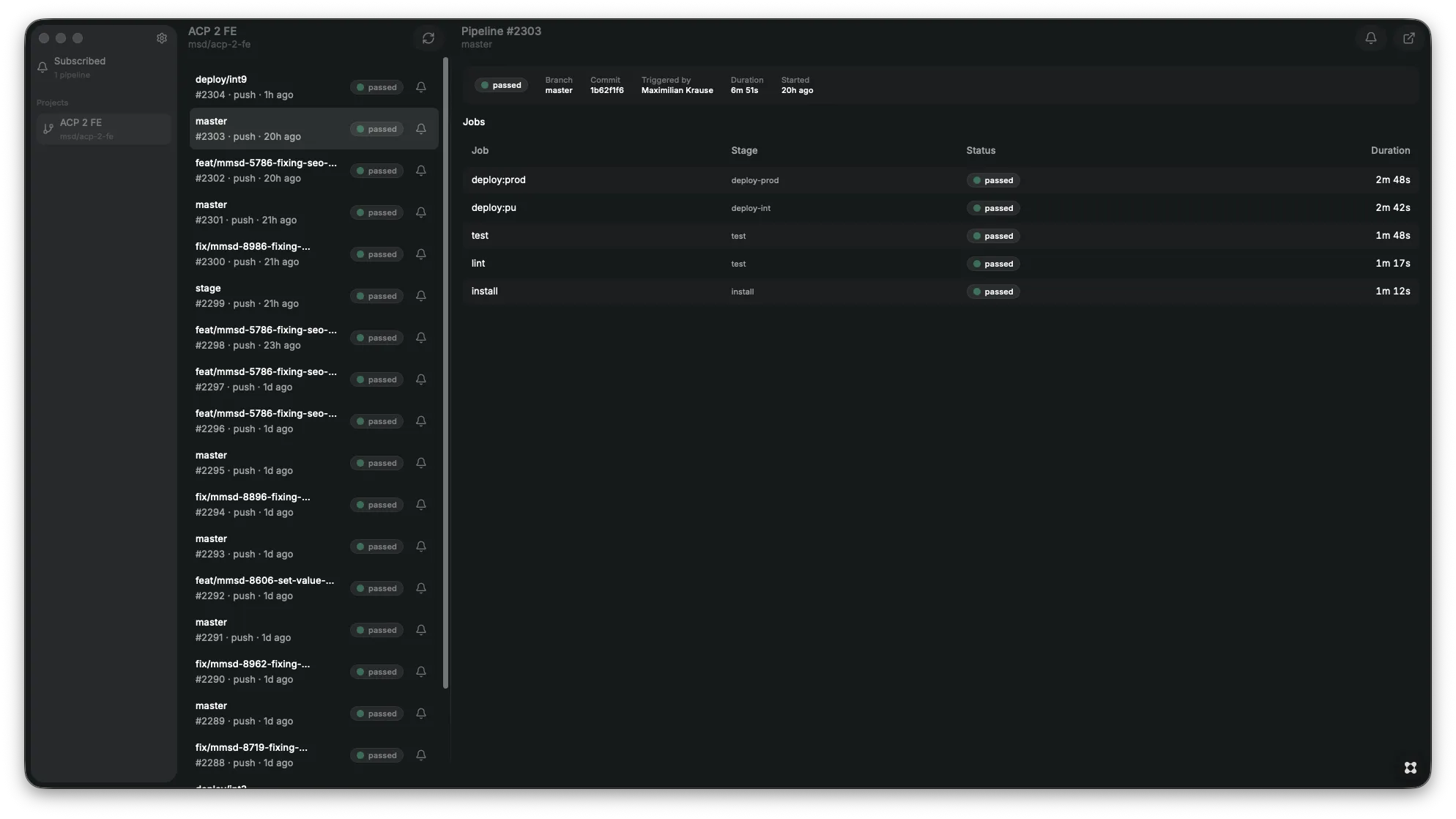1456x819 pixels.
Task: Toggle bell for pipeline #2304 deploy/int9
Action: pos(421,87)
